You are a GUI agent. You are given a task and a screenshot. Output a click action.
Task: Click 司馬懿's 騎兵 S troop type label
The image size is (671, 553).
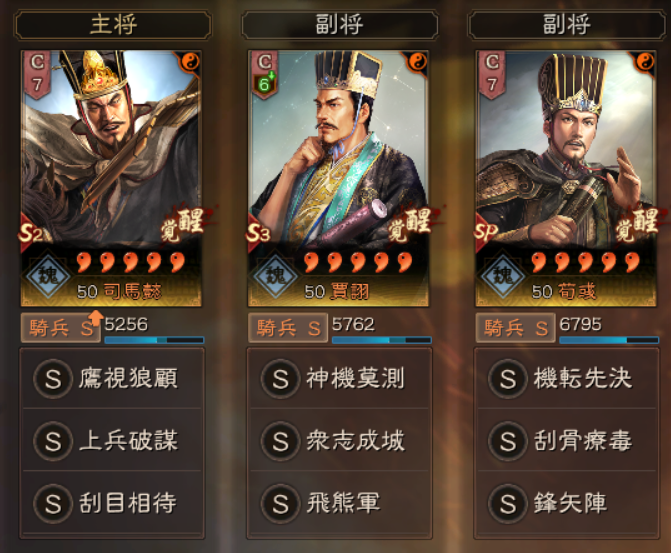pyautogui.click(x=61, y=328)
